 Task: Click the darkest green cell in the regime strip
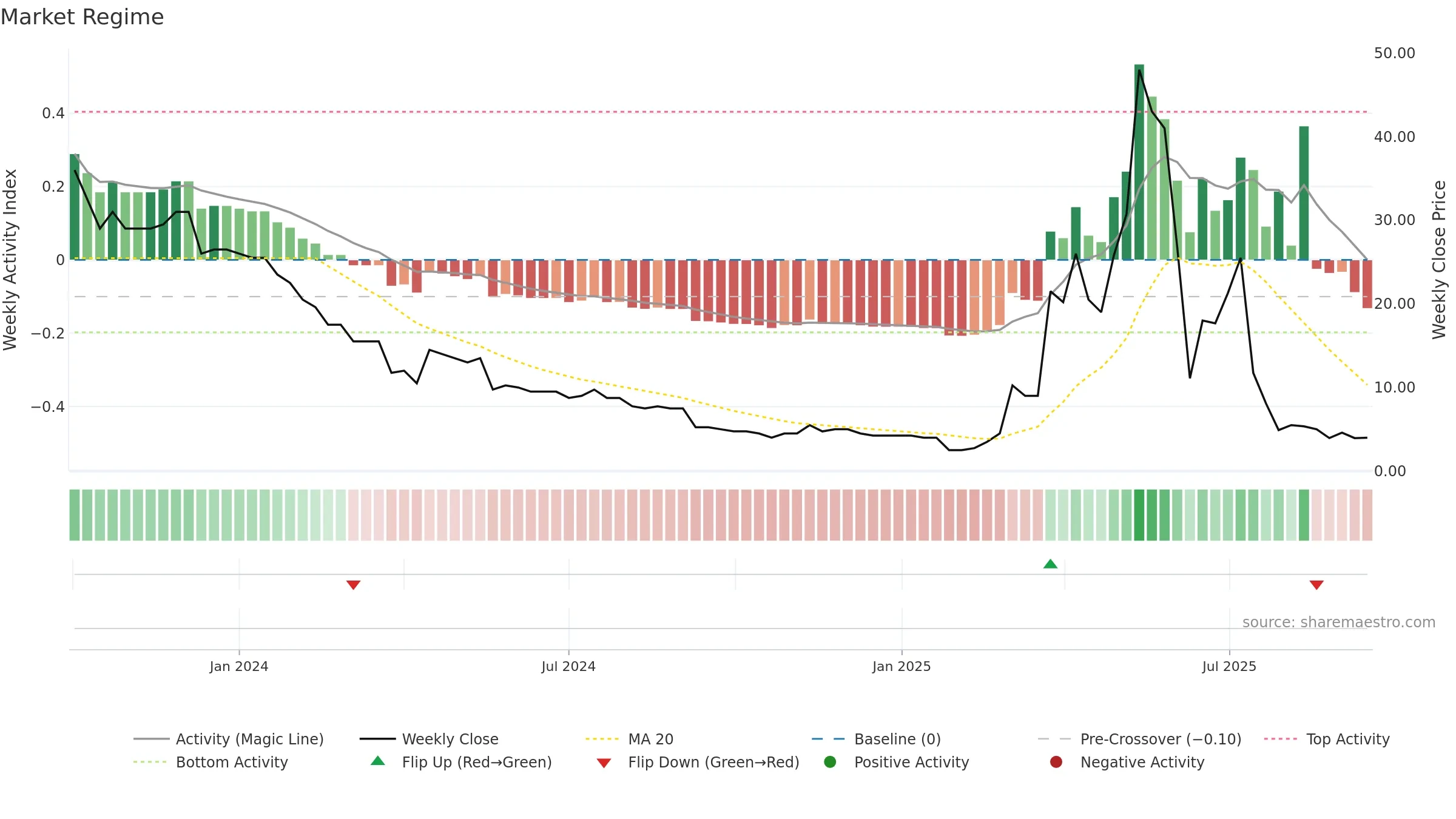[1139, 515]
